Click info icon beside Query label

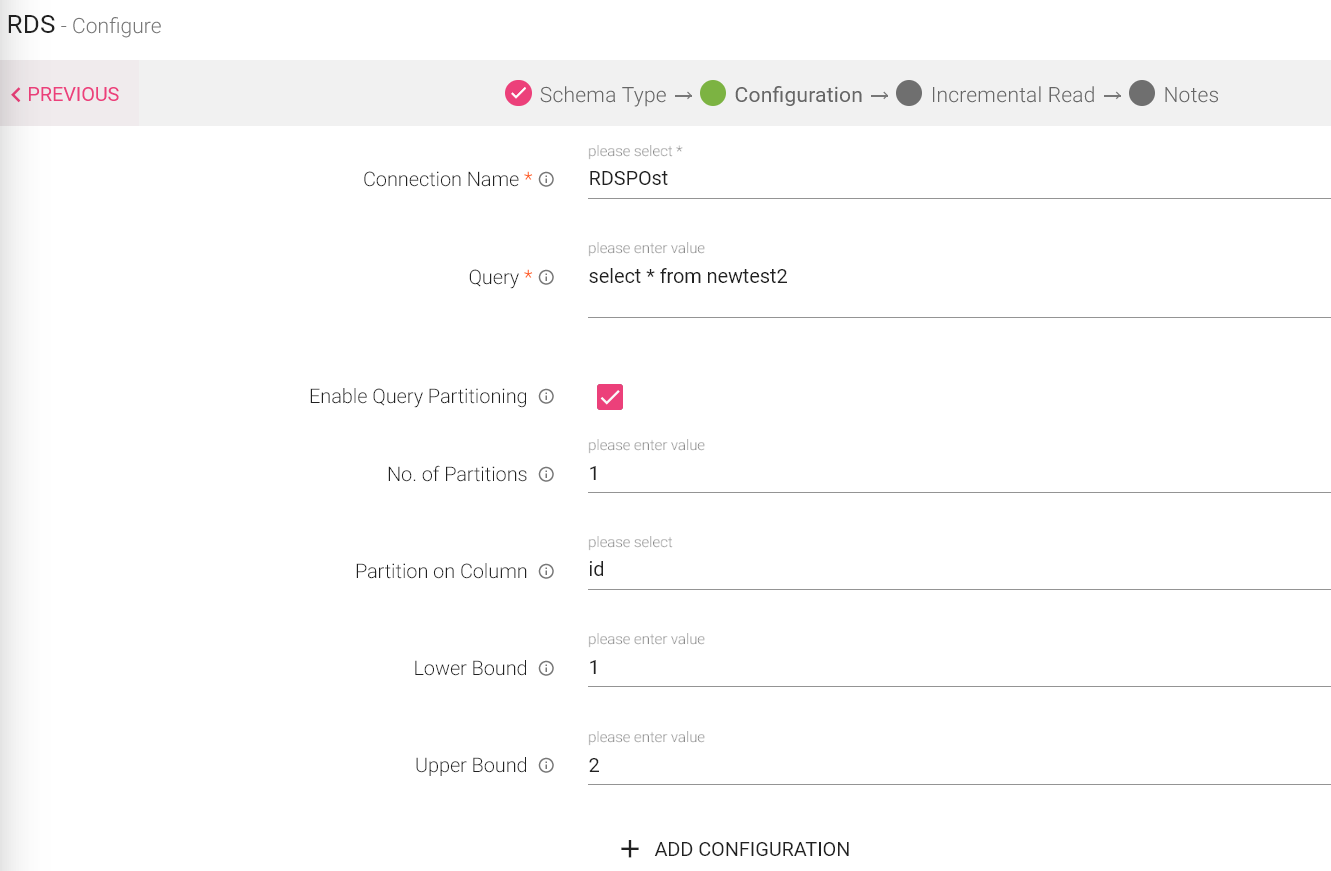(x=546, y=278)
